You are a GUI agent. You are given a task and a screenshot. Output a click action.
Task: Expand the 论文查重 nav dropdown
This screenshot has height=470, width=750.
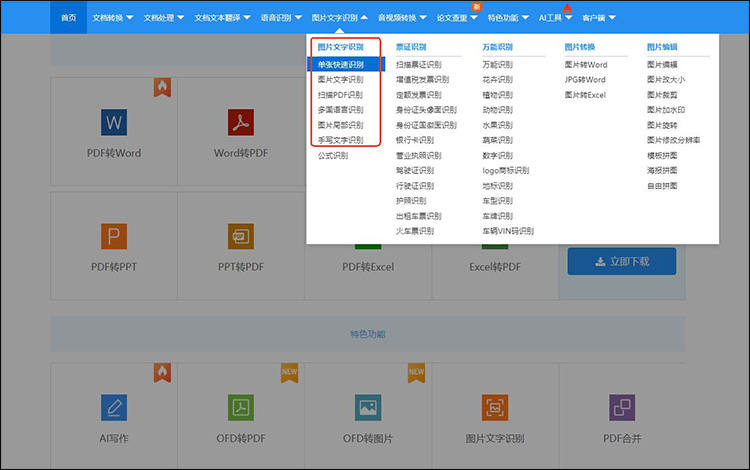tap(457, 18)
